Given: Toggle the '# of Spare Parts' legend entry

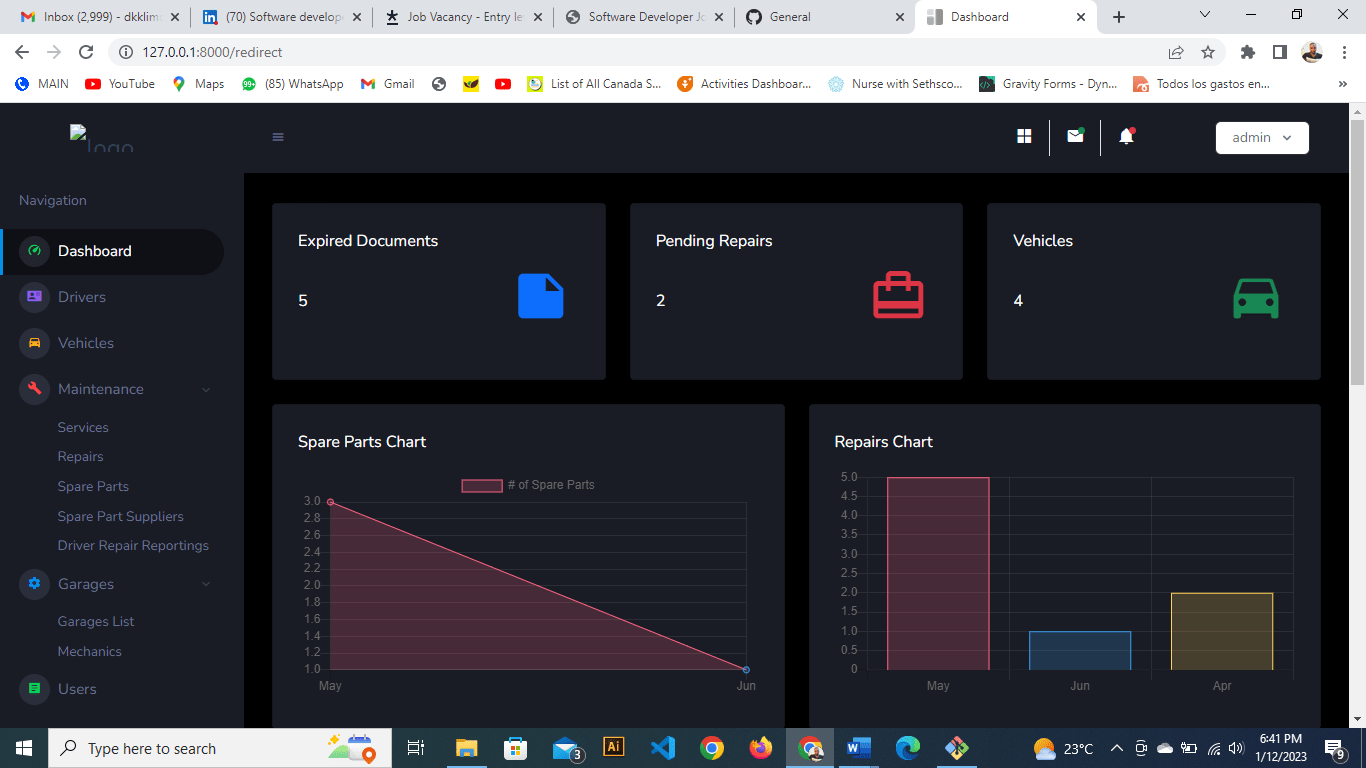Looking at the screenshot, I should [527, 484].
